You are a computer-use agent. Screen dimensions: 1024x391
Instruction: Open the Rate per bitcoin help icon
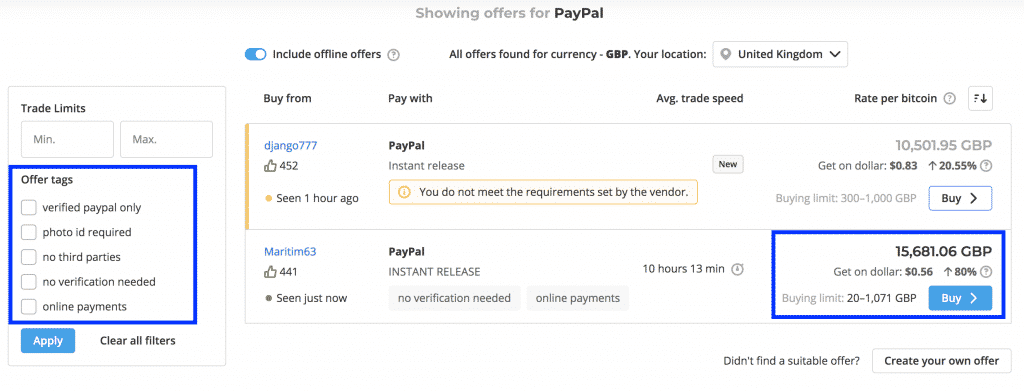click(950, 99)
